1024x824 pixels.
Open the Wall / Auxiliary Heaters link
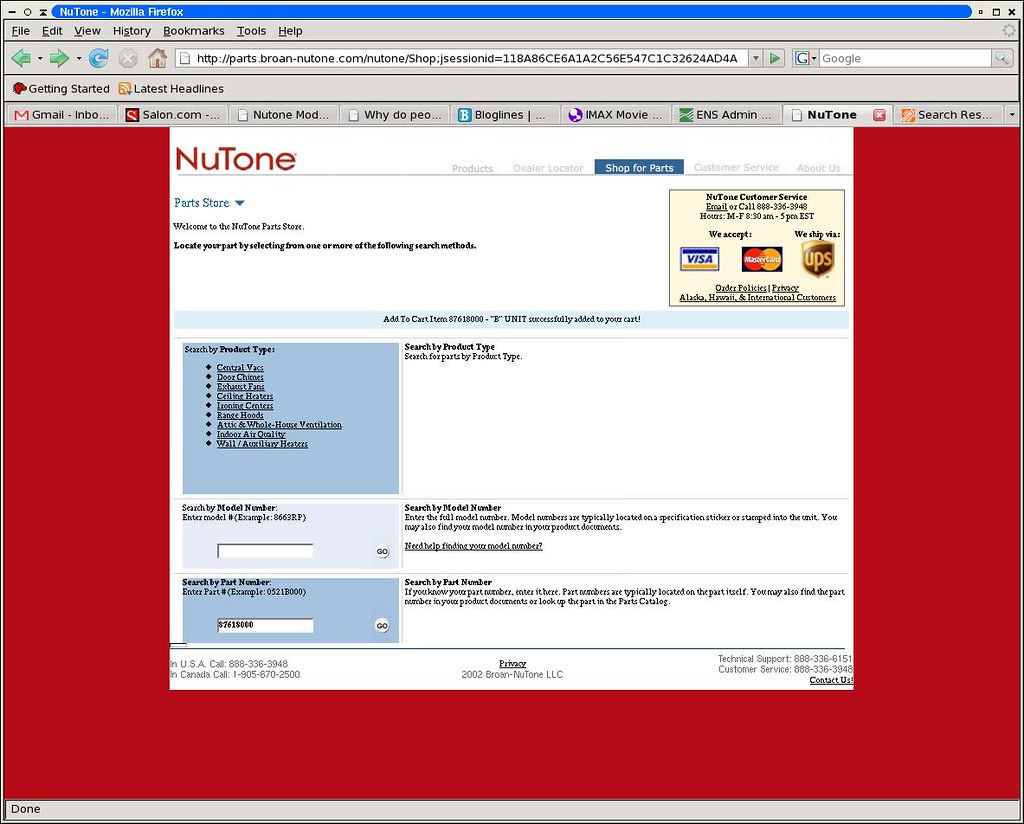(x=262, y=444)
